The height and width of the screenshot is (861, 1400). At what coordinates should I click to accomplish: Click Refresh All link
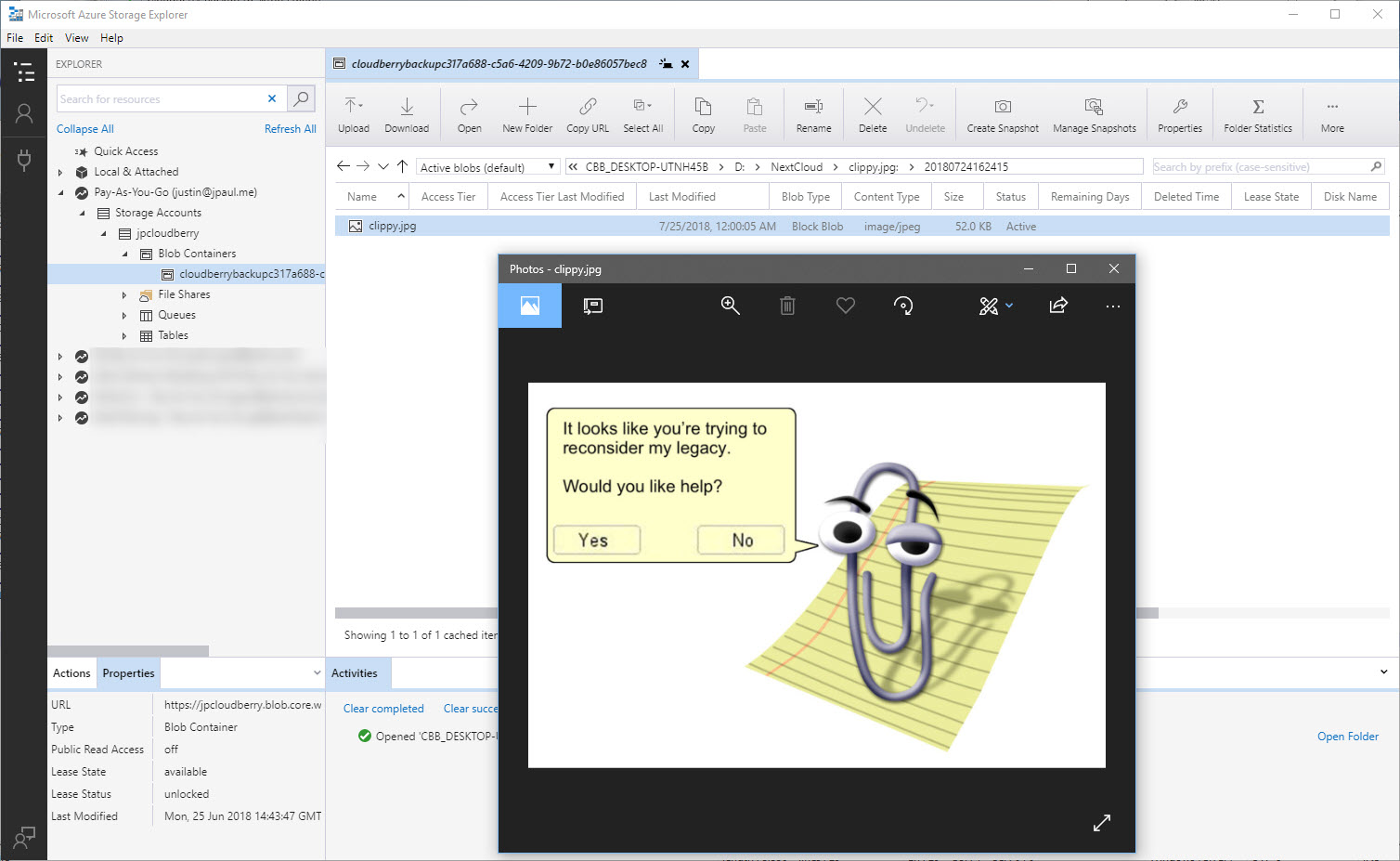coord(290,129)
